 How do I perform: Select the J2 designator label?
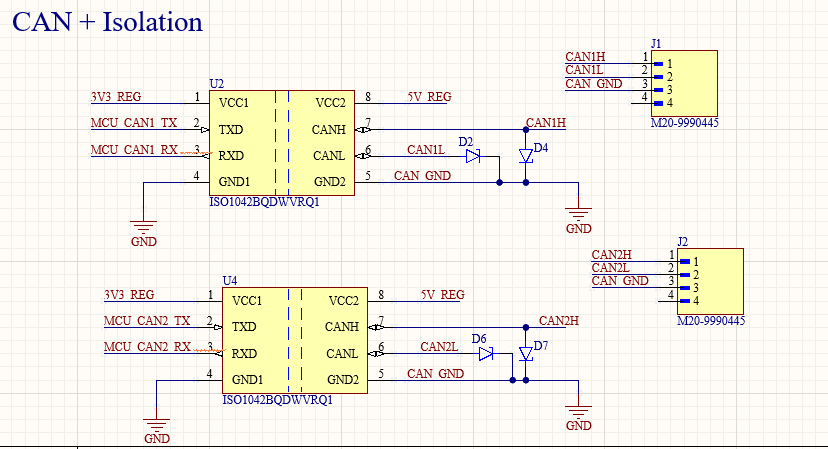[x=683, y=242]
